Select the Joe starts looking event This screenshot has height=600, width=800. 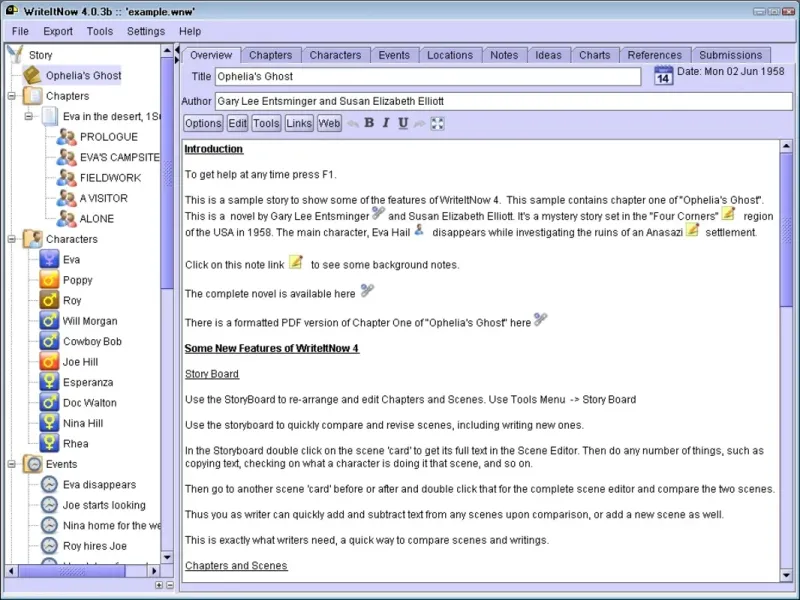(104, 505)
